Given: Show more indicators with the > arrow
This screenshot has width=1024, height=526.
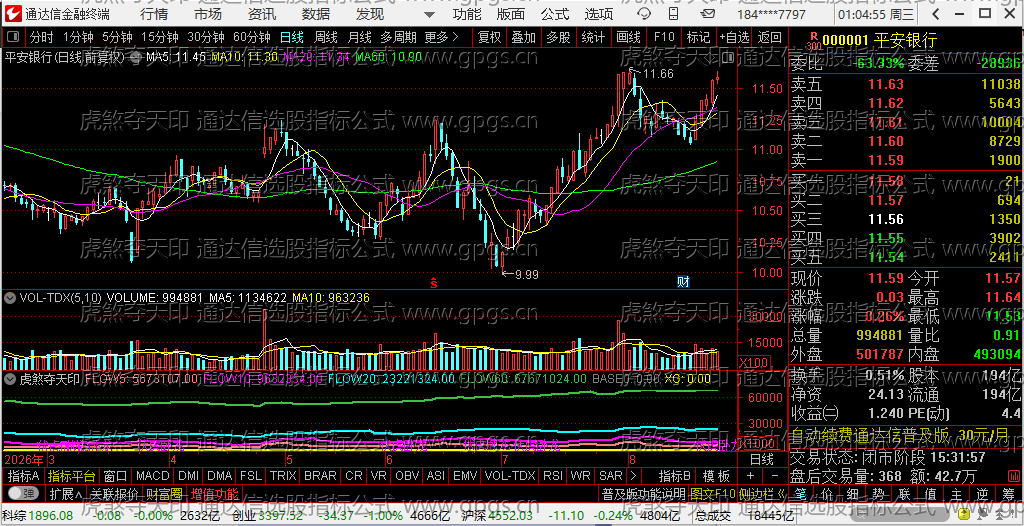Looking at the screenshot, I should tap(634, 476).
